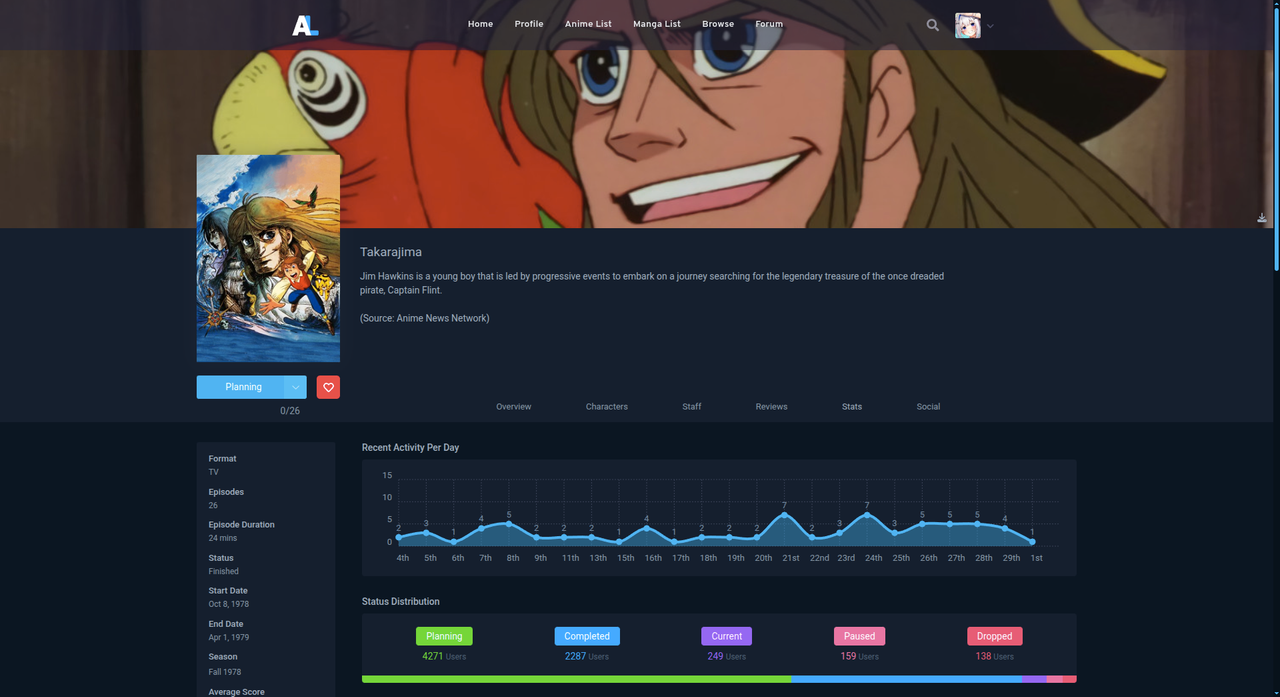Open the Forum nav link
The height and width of the screenshot is (697, 1280).
pos(769,24)
